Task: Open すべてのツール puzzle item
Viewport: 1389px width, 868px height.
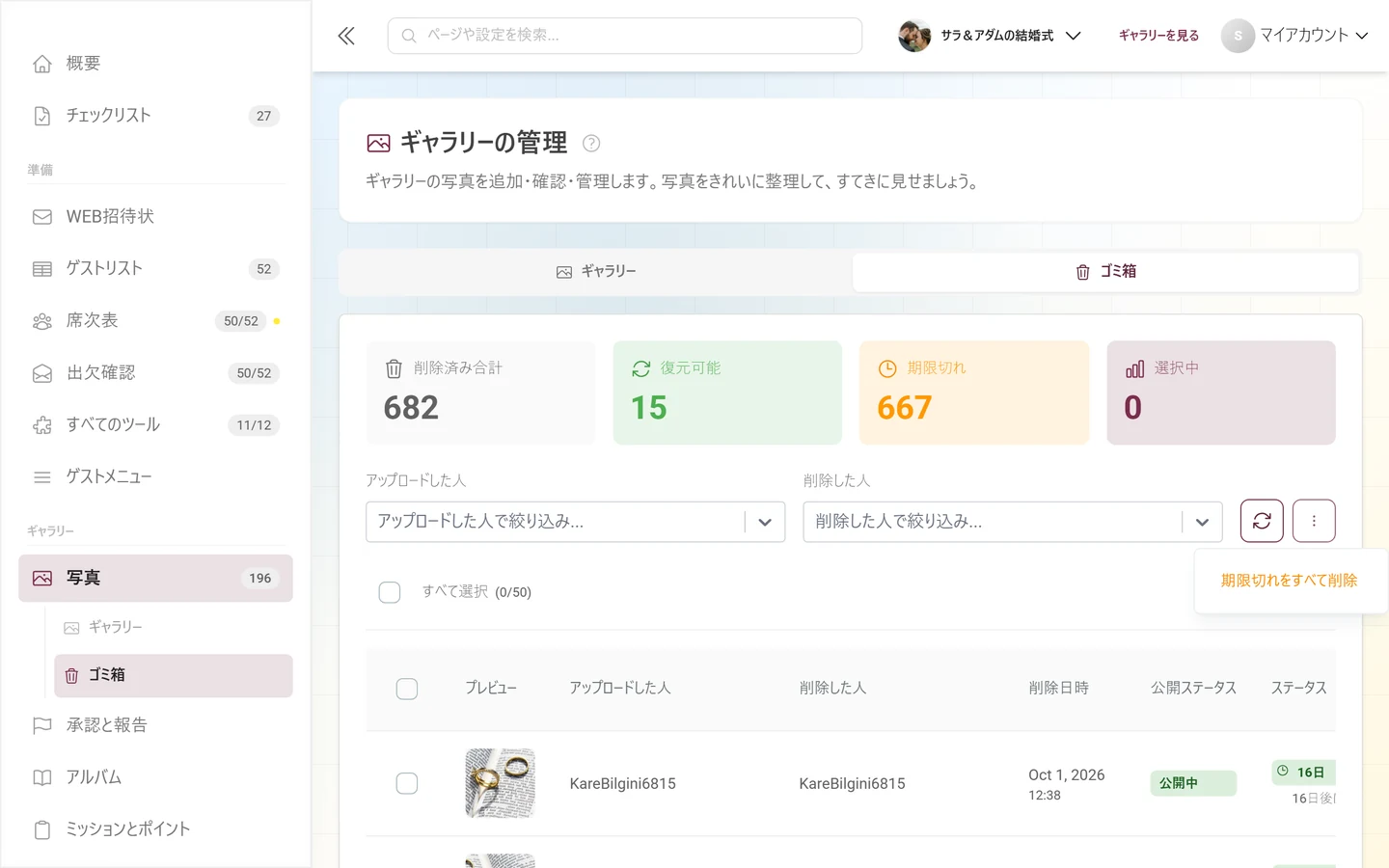Action: (155, 425)
